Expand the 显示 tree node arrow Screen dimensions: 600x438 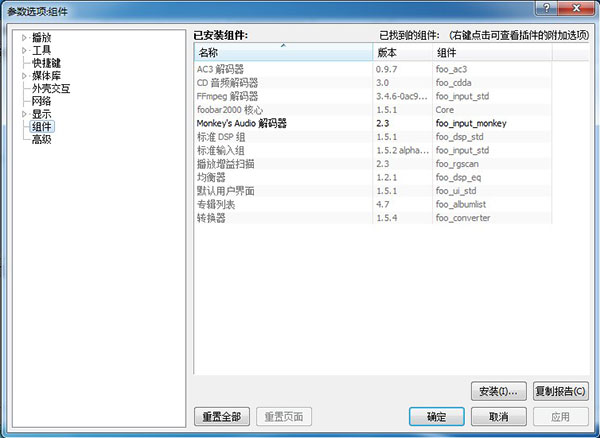[24, 114]
